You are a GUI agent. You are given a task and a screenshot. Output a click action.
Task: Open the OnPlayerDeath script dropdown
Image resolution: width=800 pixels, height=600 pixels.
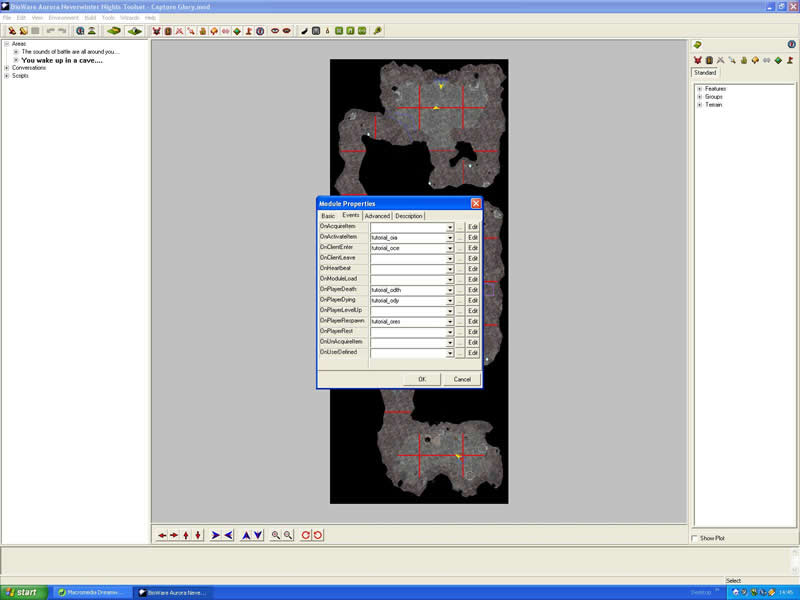point(450,290)
